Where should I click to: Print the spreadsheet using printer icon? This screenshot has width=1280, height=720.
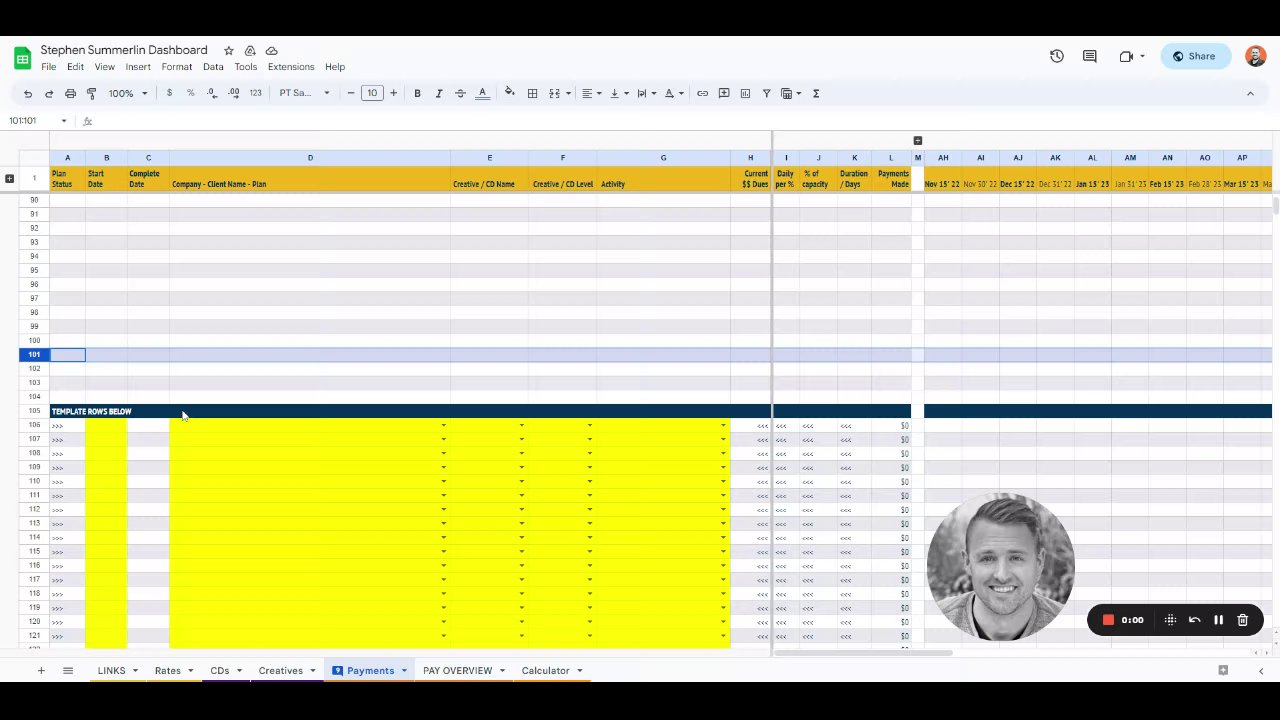pyautogui.click(x=70, y=93)
